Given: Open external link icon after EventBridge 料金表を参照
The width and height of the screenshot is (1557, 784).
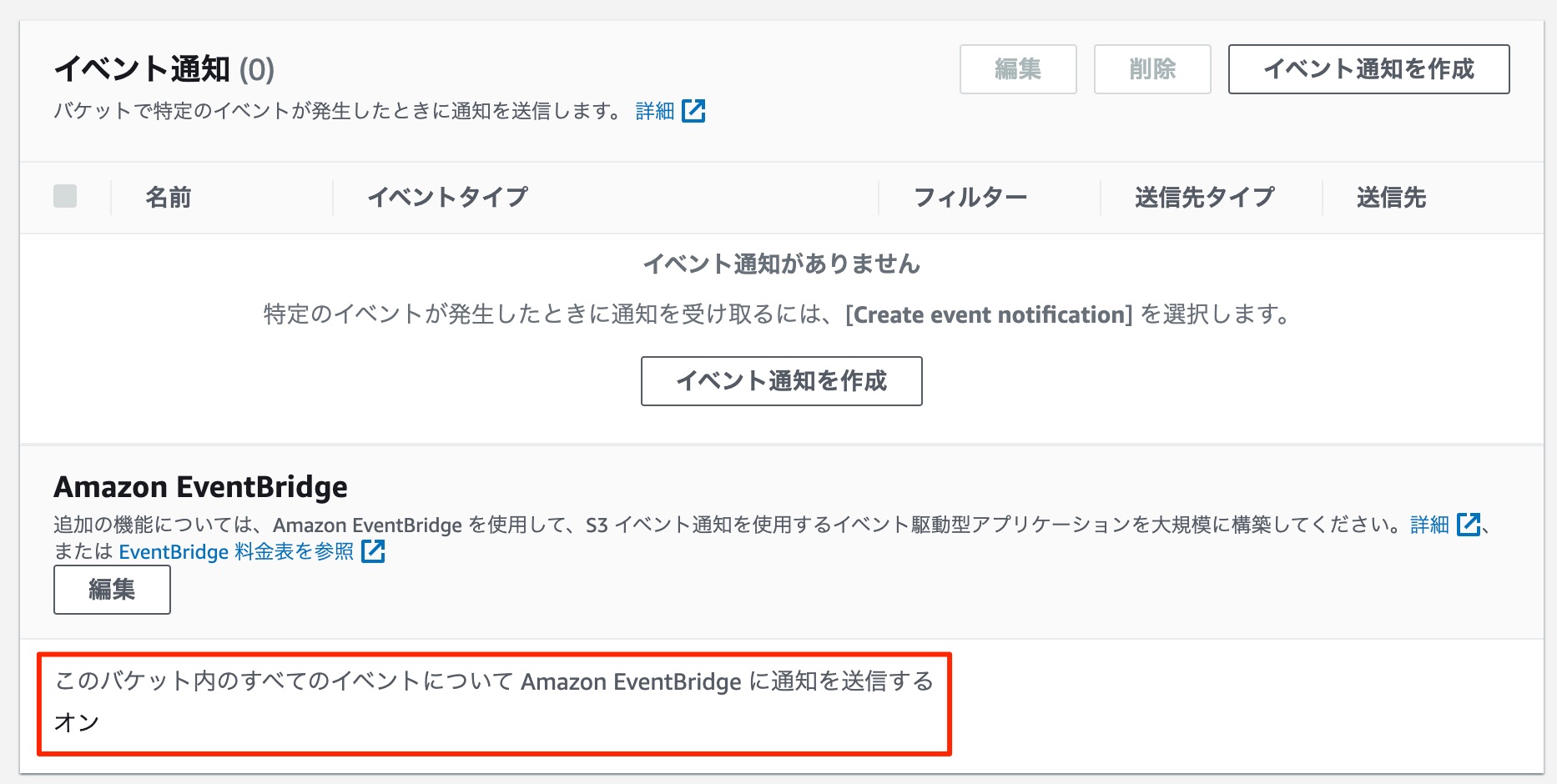Looking at the screenshot, I should 375,551.
